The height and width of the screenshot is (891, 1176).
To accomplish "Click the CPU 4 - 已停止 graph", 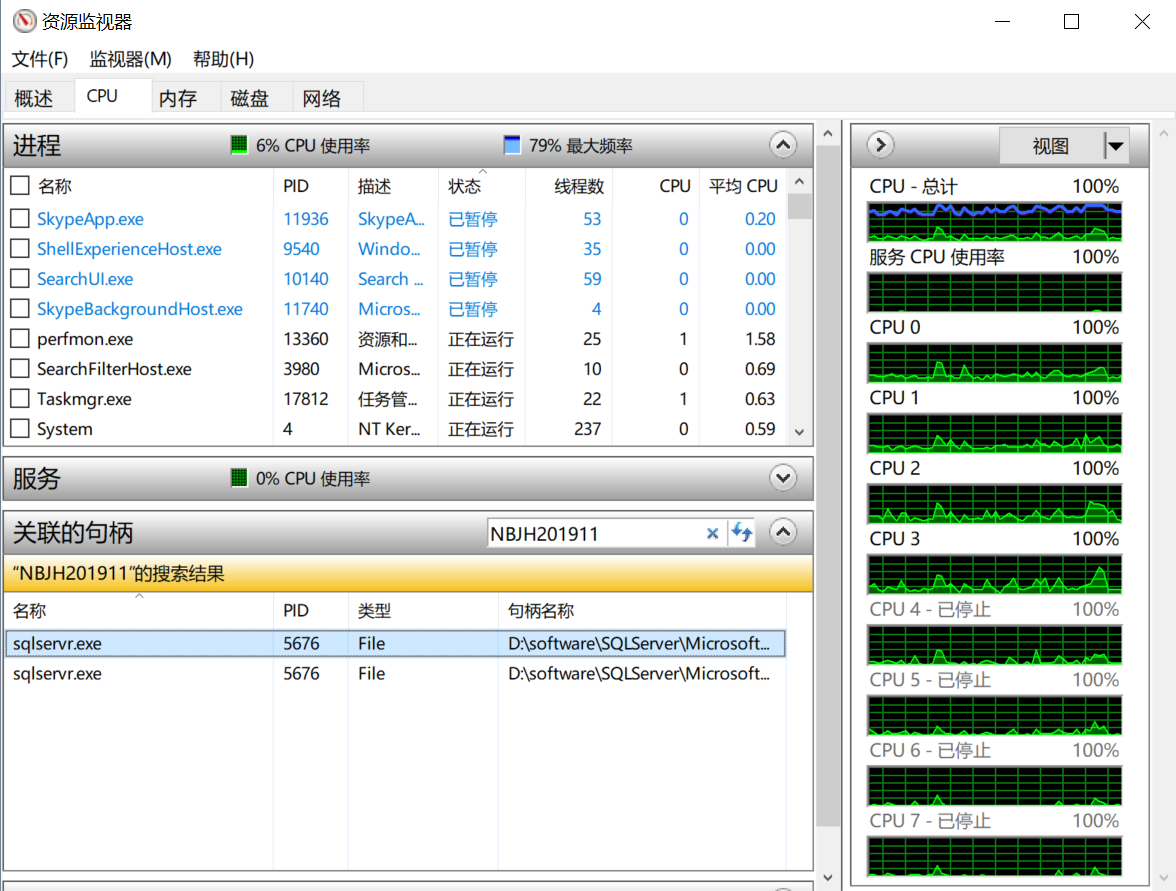I will (994, 644).
